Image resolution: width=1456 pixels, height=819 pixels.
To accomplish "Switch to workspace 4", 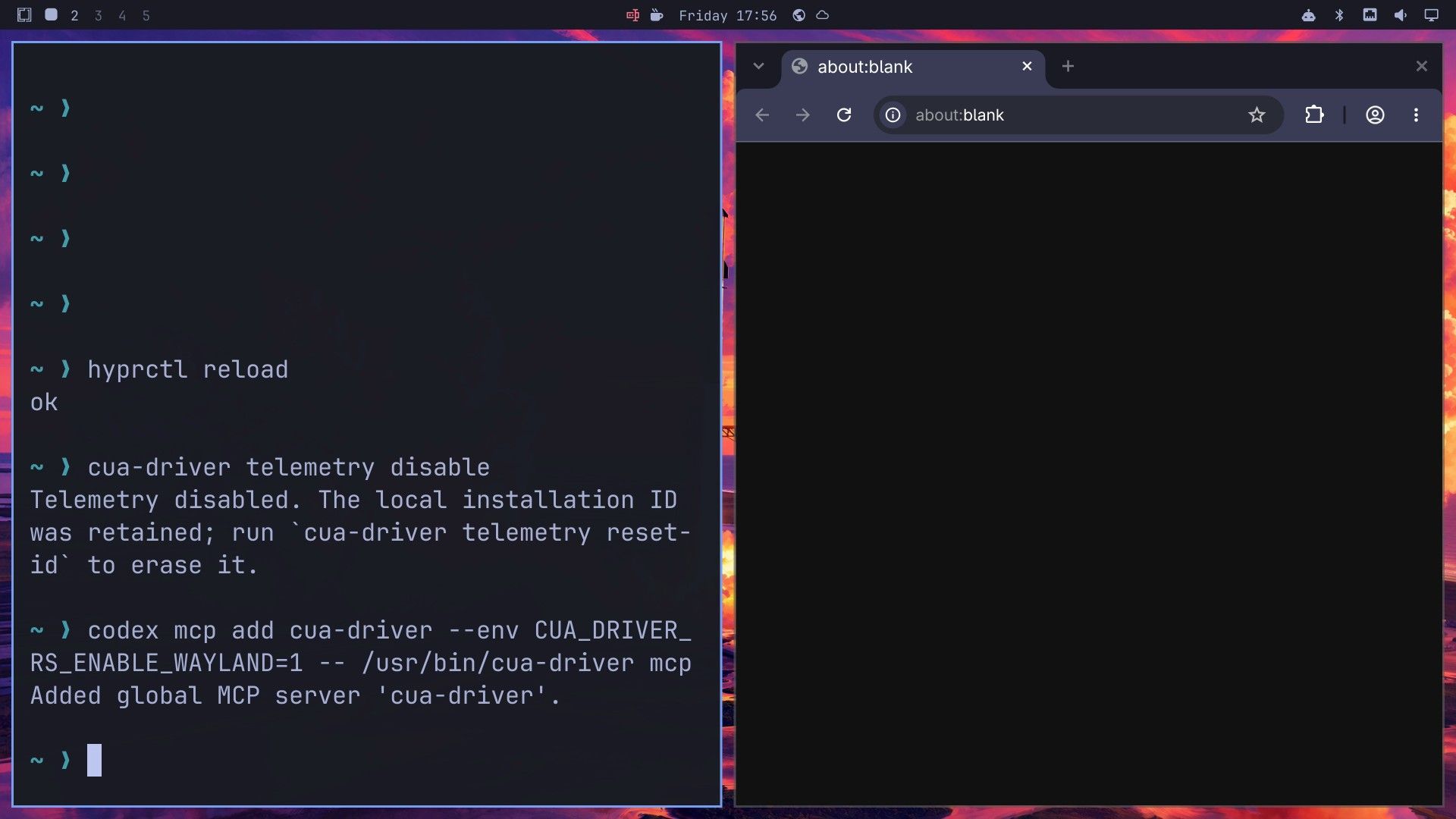I will click(x=122, y=15).
